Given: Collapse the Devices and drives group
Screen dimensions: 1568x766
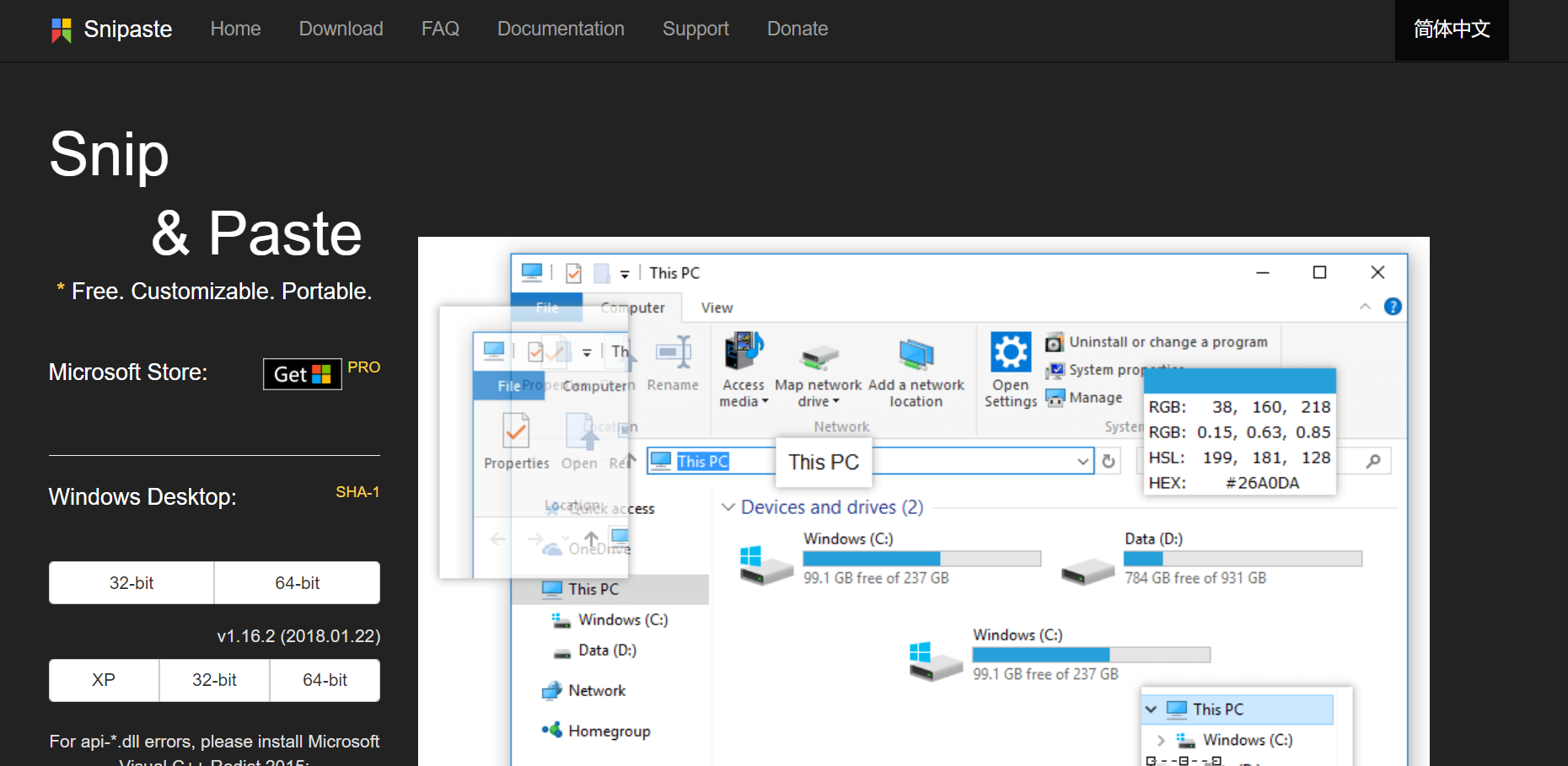Looking at the screenshot, I should (x=728, y=507).
